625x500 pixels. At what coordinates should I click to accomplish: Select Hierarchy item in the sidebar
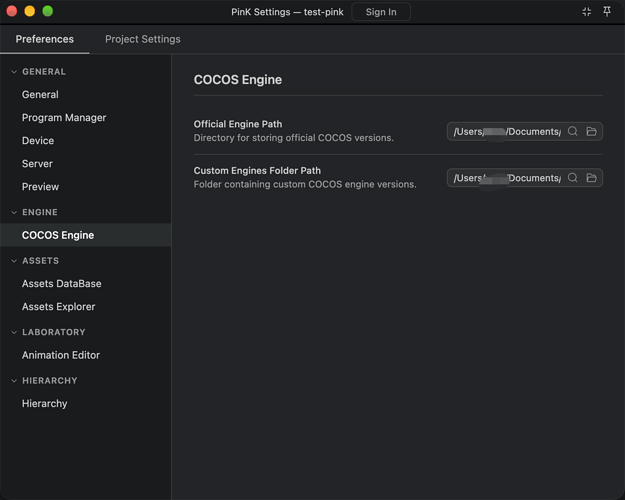[86, 404]
